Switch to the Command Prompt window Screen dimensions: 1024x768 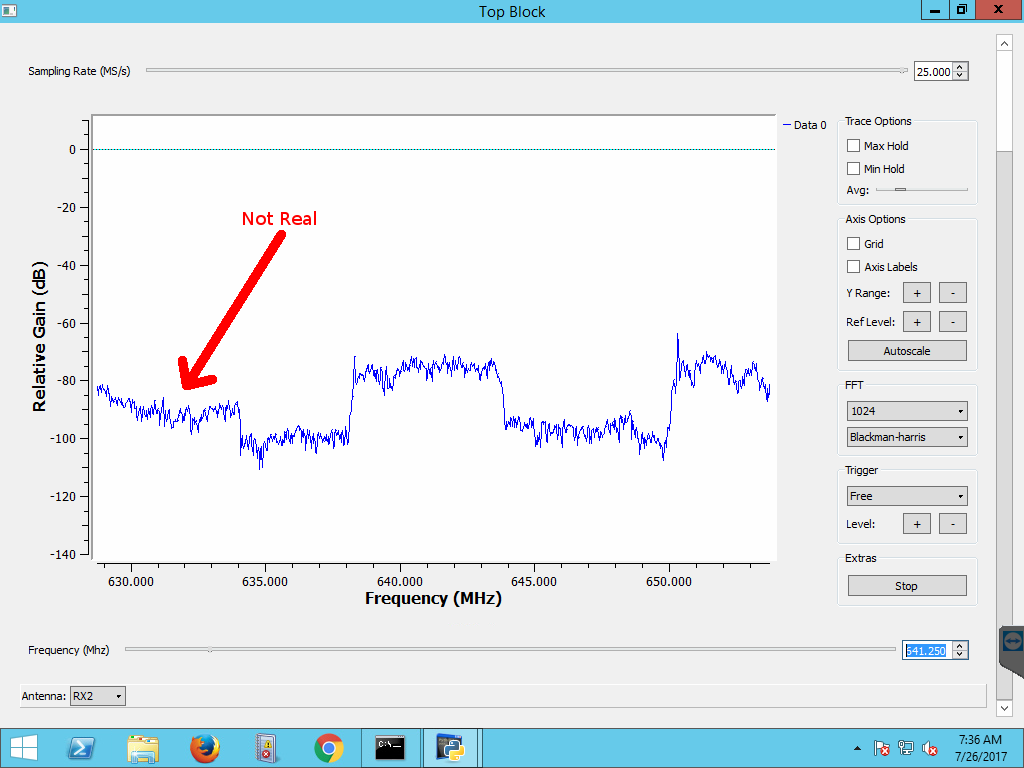(x=390, y=747)
